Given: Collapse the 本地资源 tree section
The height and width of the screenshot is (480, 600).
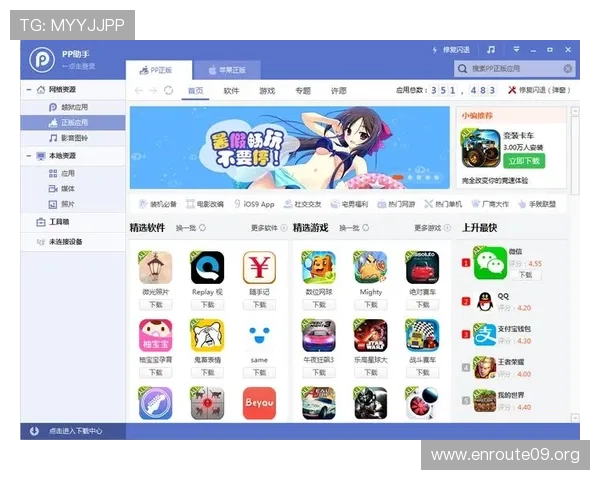Looking at the screenshot, I should point(29,156).
